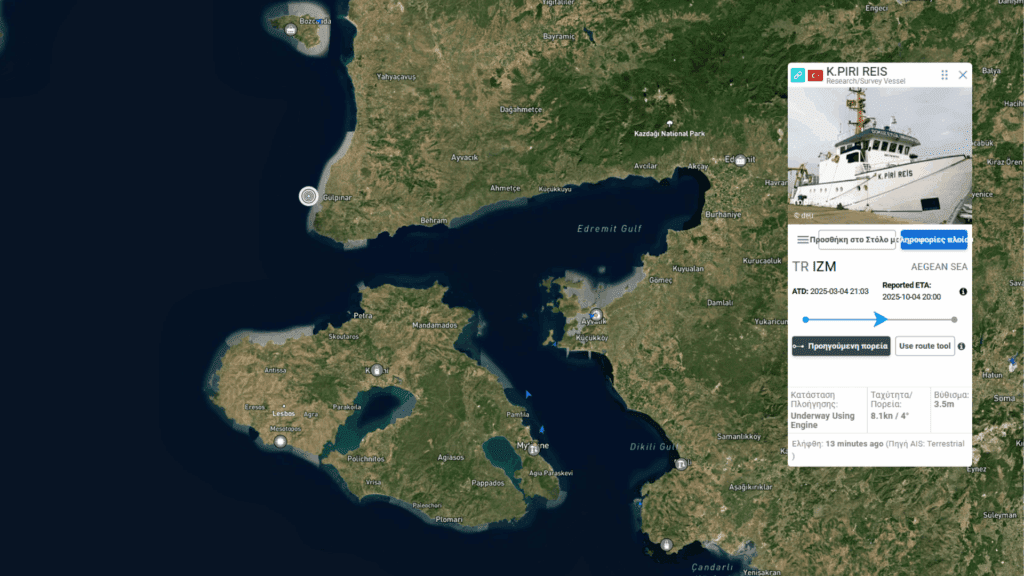
Task: Select the port marker at Mytilene
Action: coord(534,449)
